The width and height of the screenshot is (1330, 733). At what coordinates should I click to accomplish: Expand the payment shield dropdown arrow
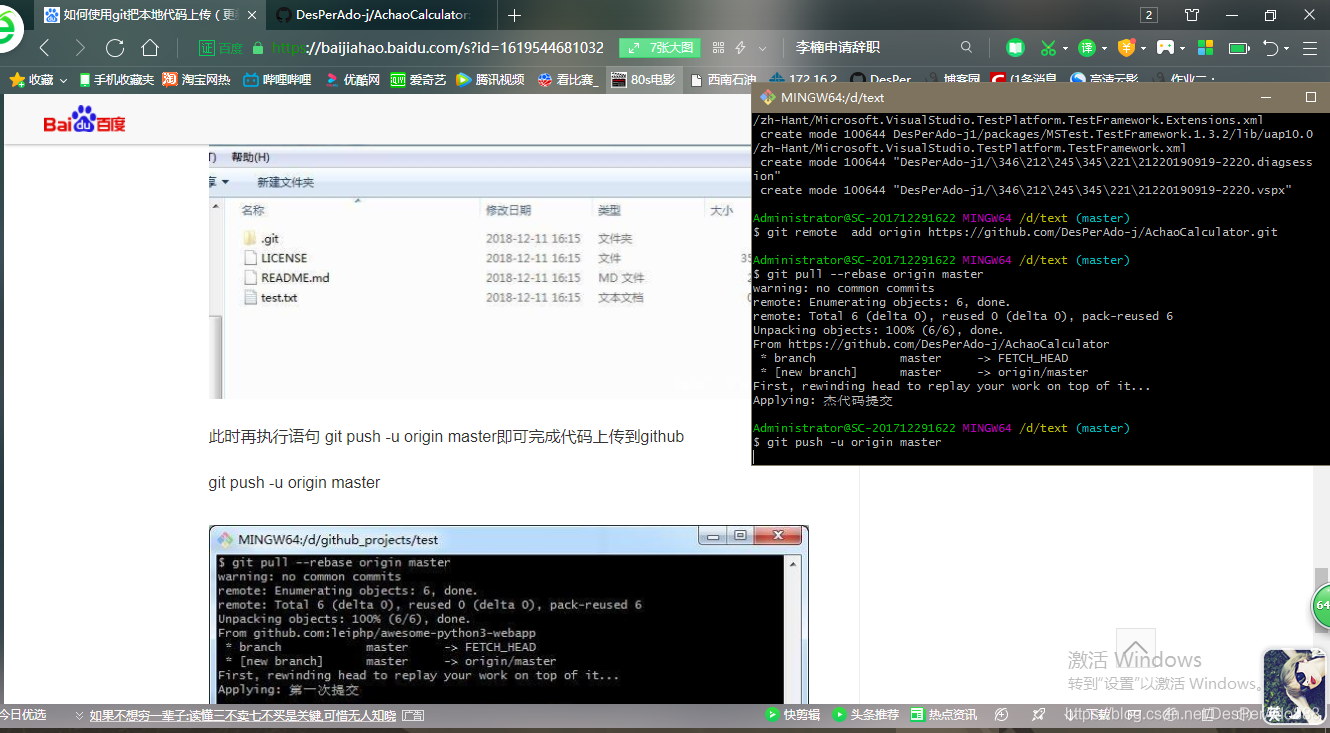tap(1143, 48)
